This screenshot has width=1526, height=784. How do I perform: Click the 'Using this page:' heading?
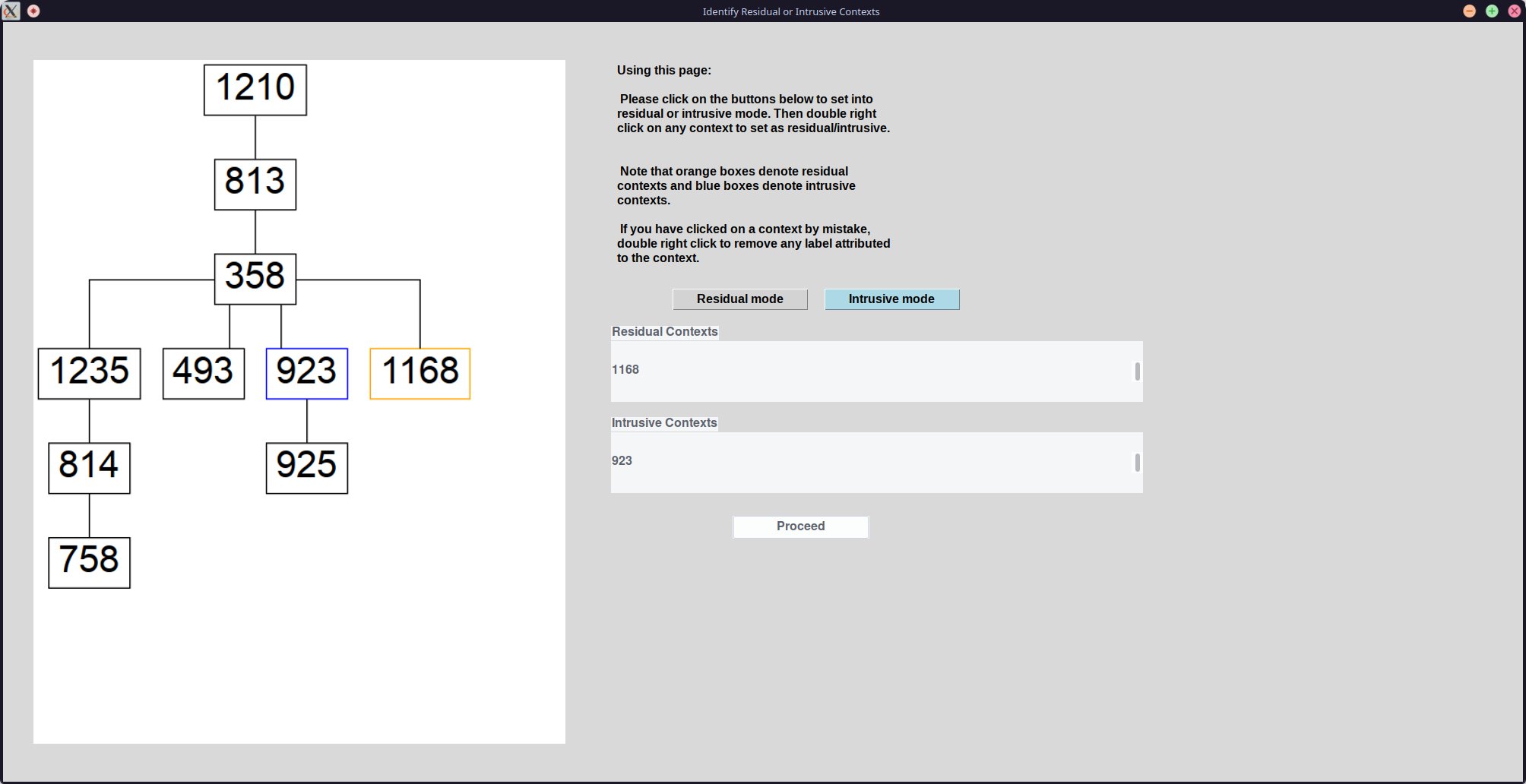coord(664,71)
